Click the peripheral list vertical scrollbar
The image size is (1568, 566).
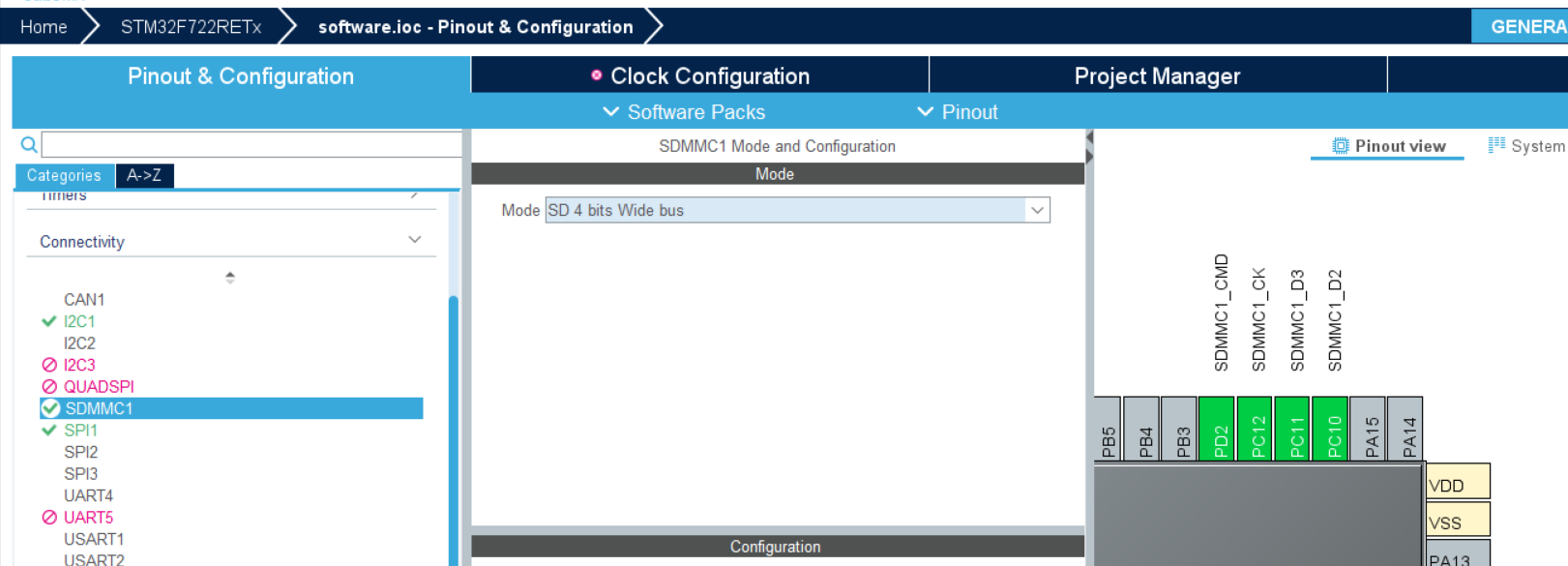[453, 431]
